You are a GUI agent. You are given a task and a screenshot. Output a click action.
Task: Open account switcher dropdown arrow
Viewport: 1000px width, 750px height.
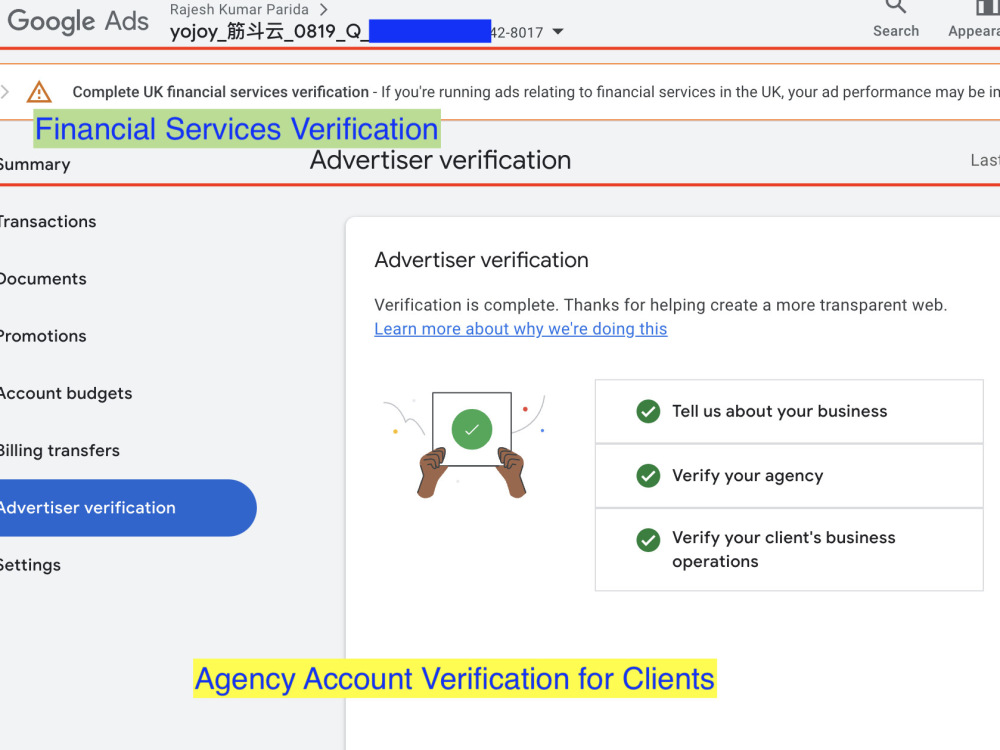(x=558, y=32)
